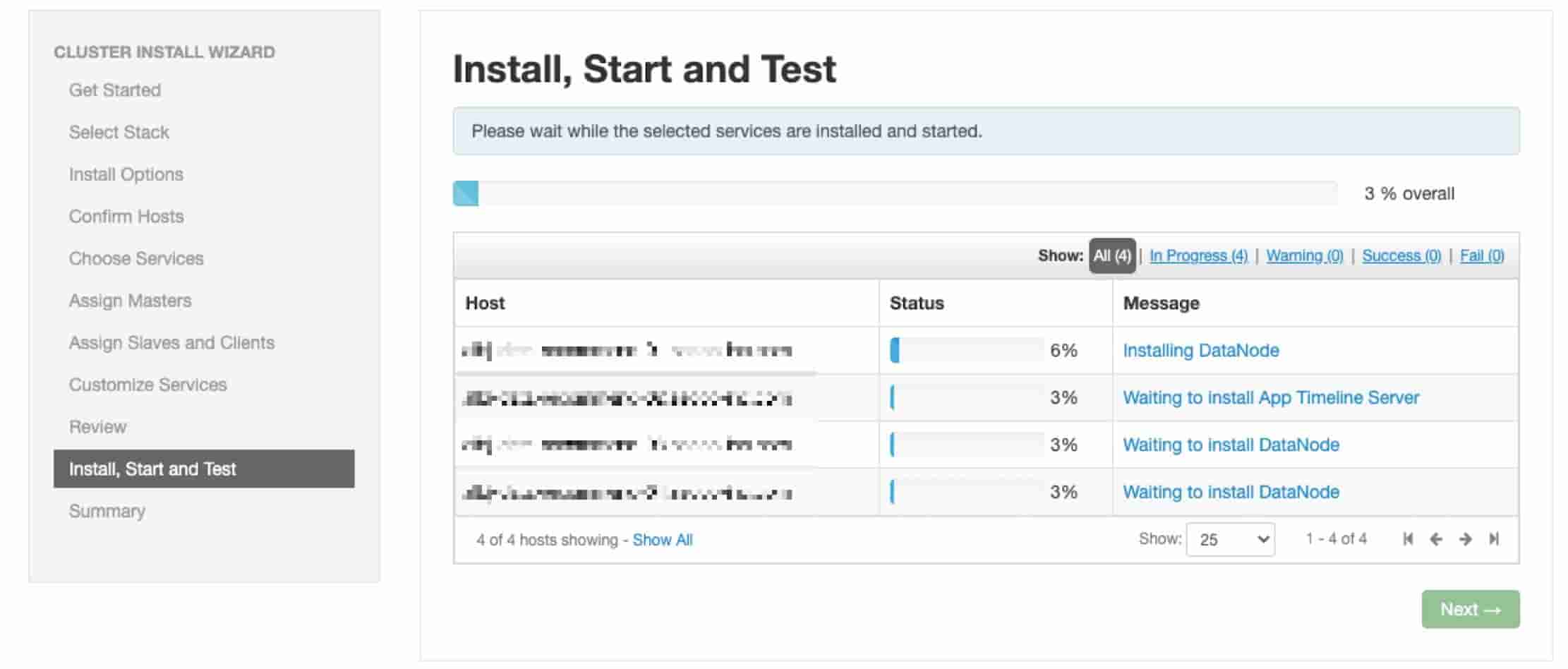The height and width of the screenshot is (669, 1568).
Task: Click the overall progress bar
Action: 895,193
